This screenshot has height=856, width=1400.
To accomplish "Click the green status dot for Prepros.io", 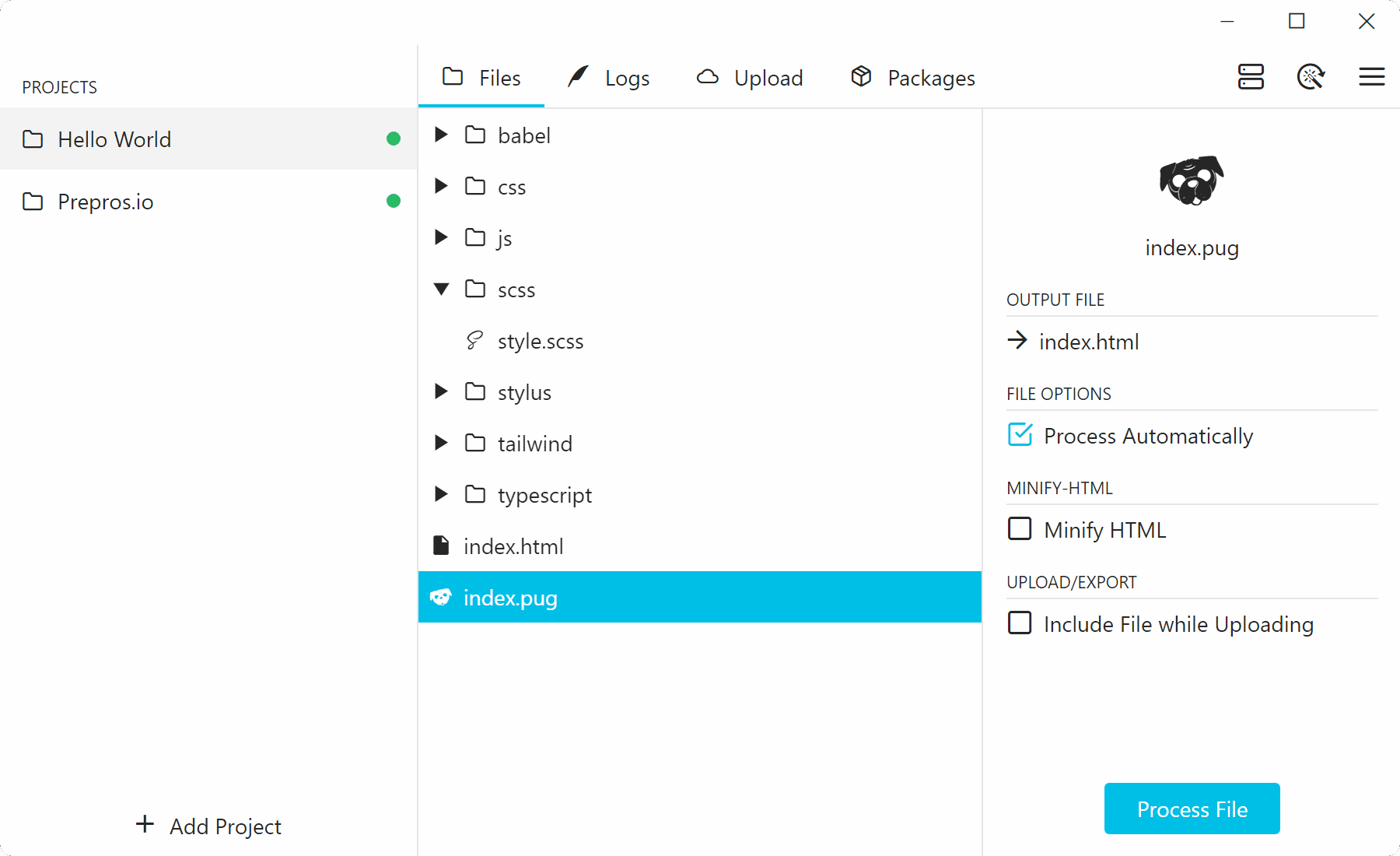I will click(x=394, y=201).
